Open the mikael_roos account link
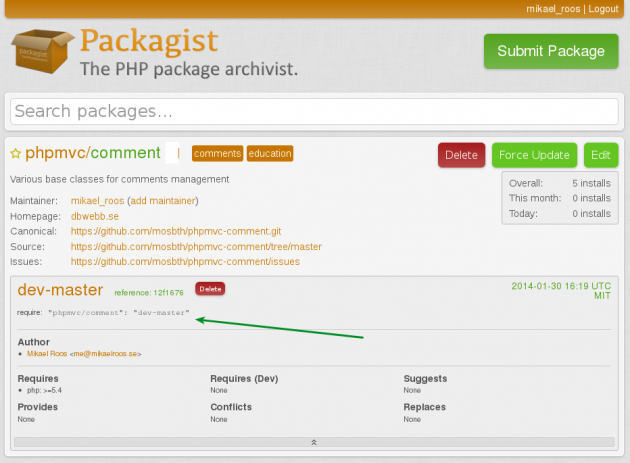Viewport: 630px width, 463px height. coord(553,9)
